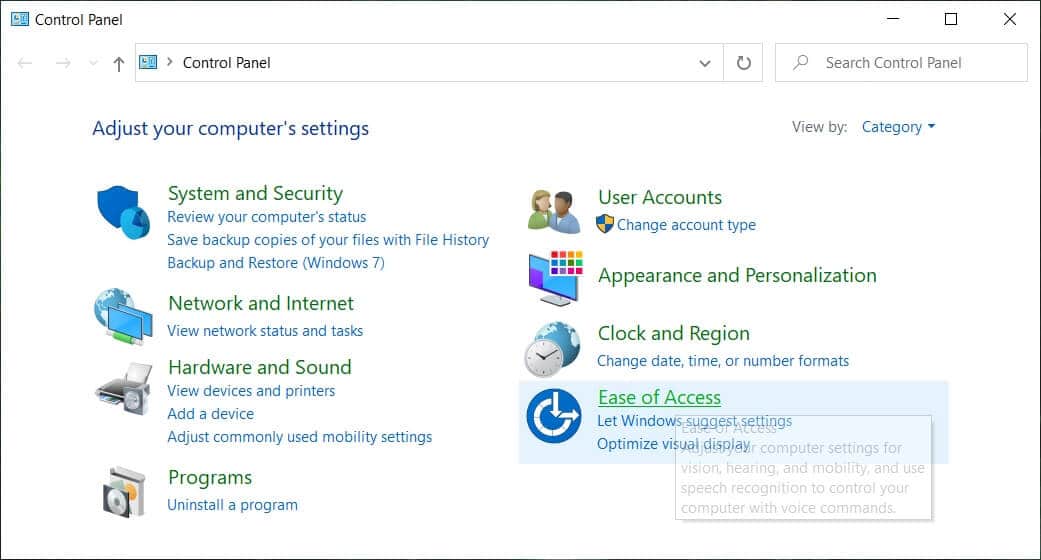Click the Search Control Panel field
Screen dimensions: 1041x560
(x=901, y=62)
